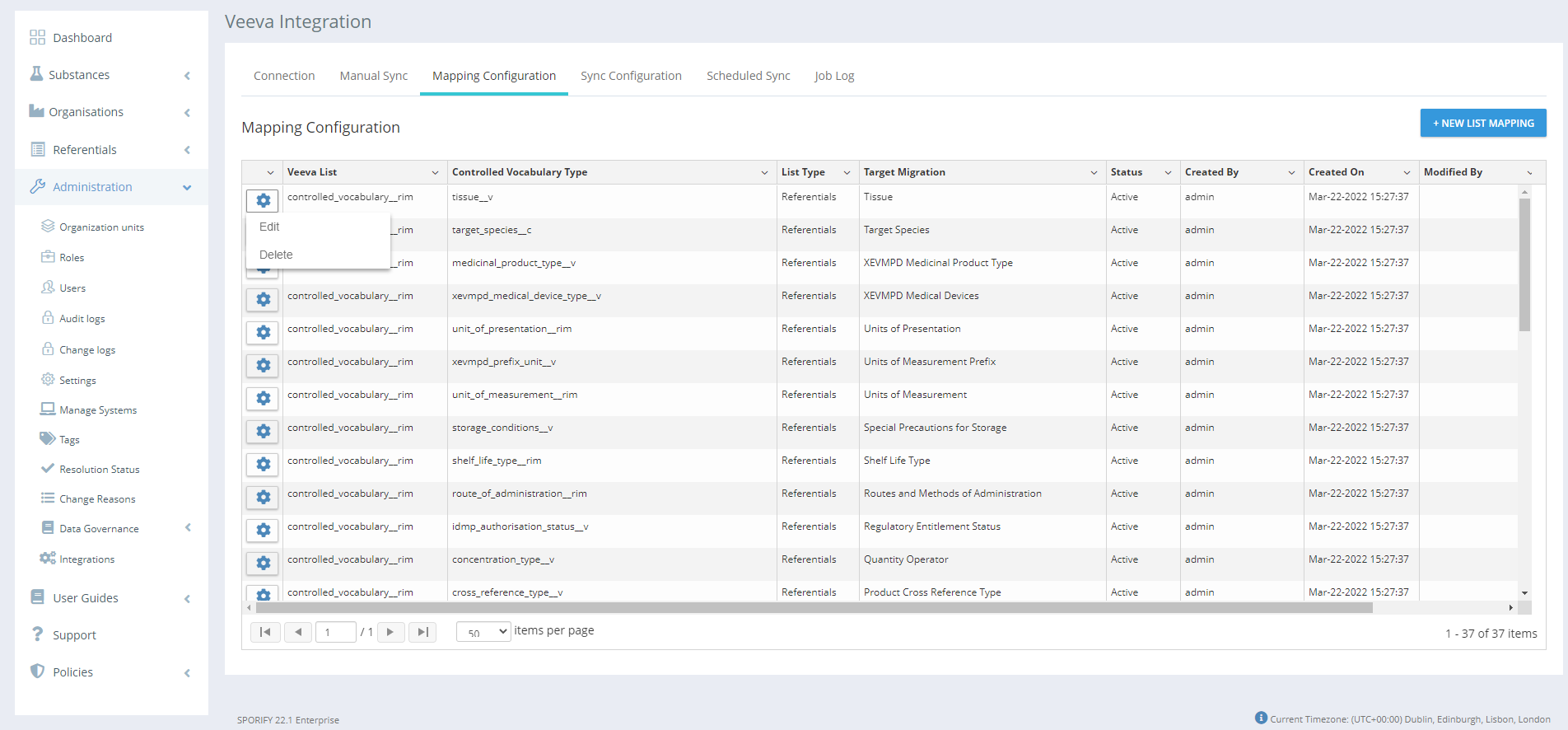
Task: Click gear icon for storage_conditions__v row
Action: (263, 431)
